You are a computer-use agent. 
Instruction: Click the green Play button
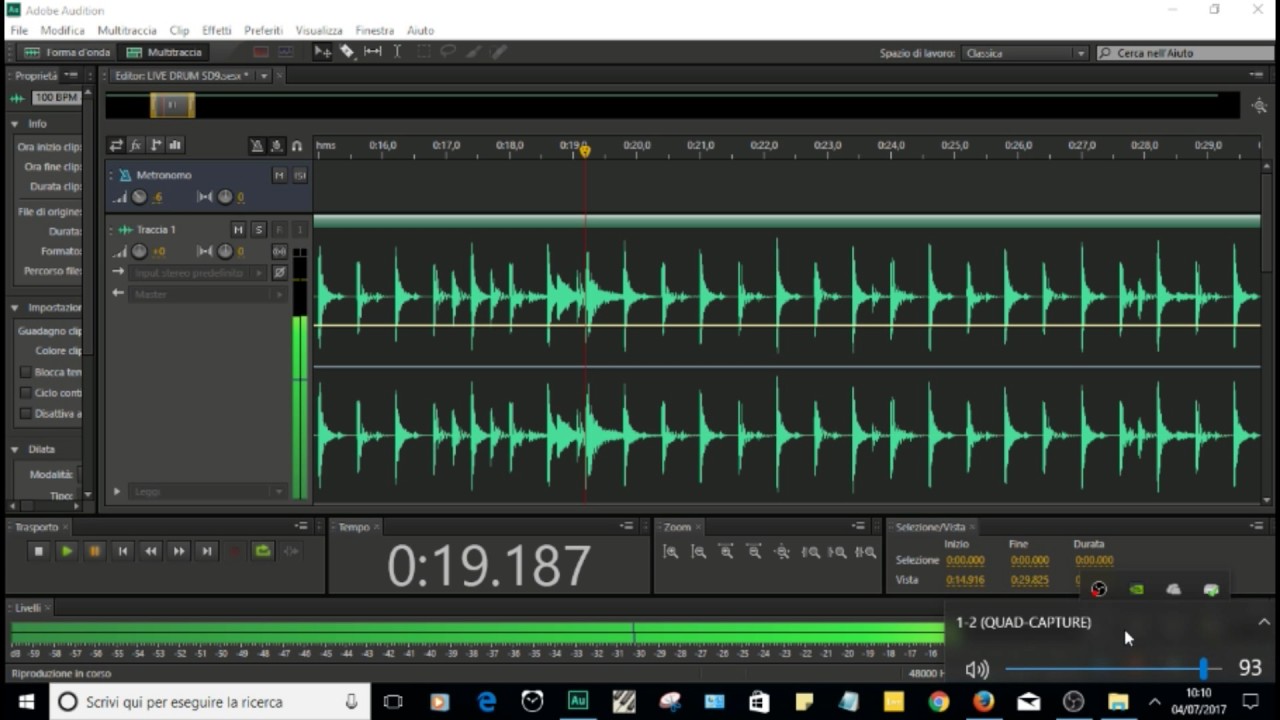66,551
